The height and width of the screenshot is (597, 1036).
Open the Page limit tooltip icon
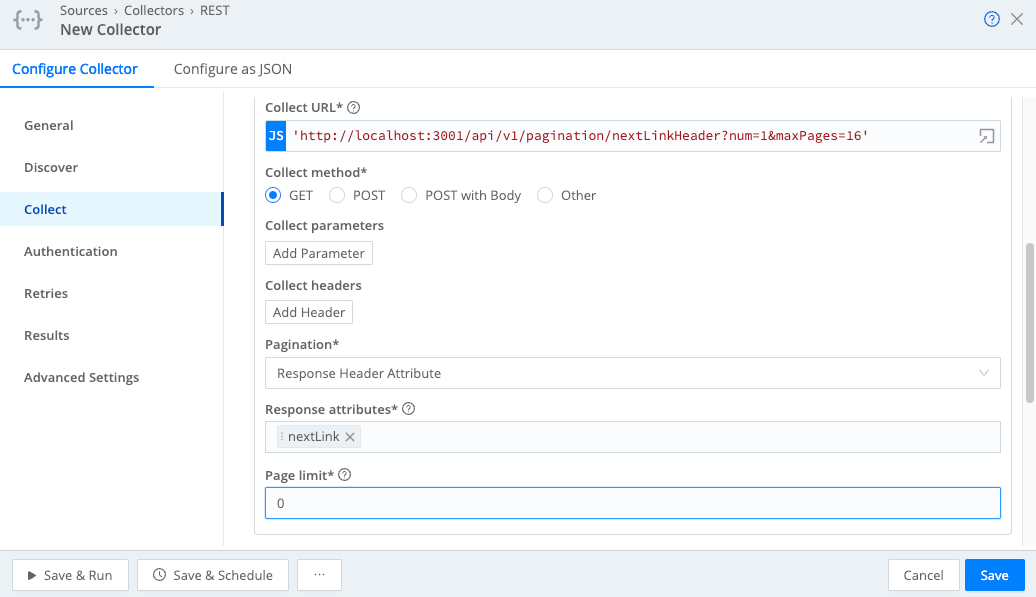point(345,474)
